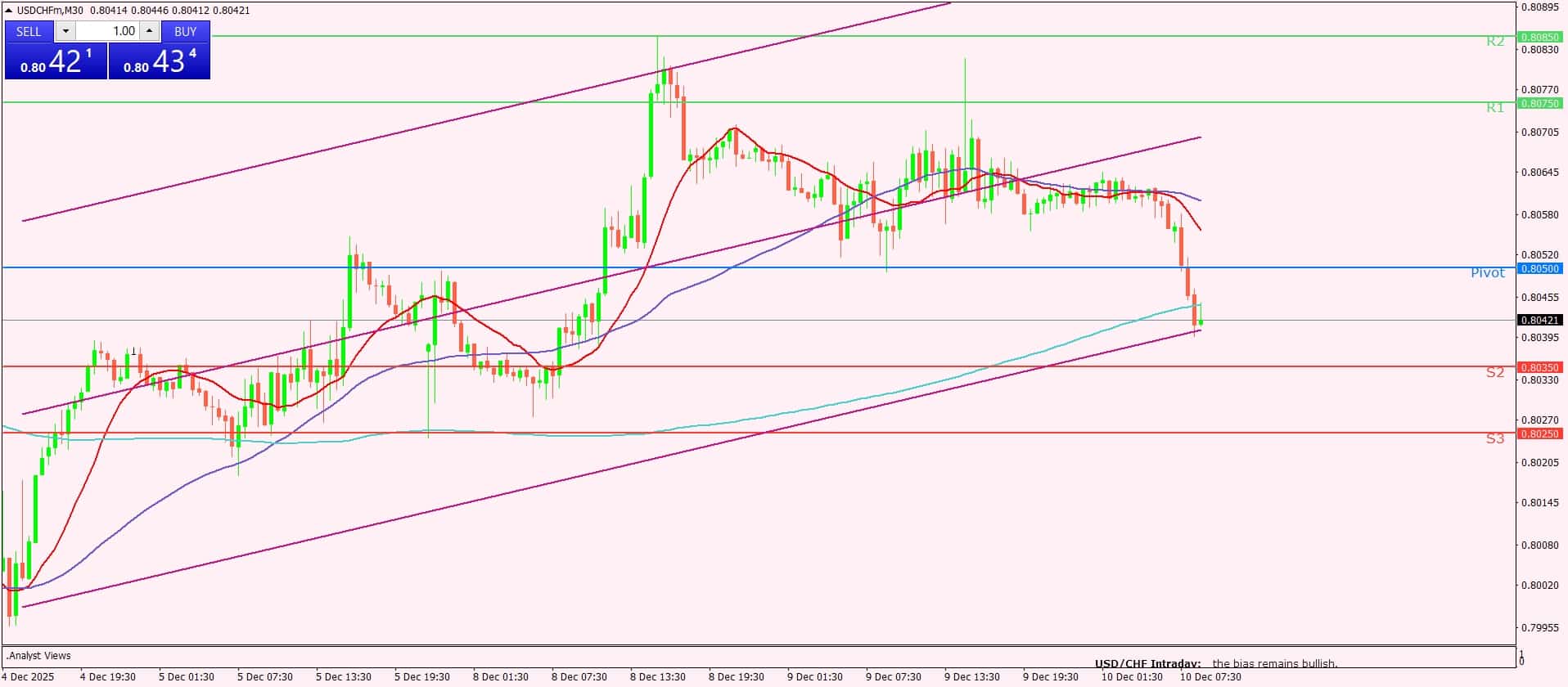Click the 0.79955 price scale value
1568x687 pixels.
[1539, 627]
